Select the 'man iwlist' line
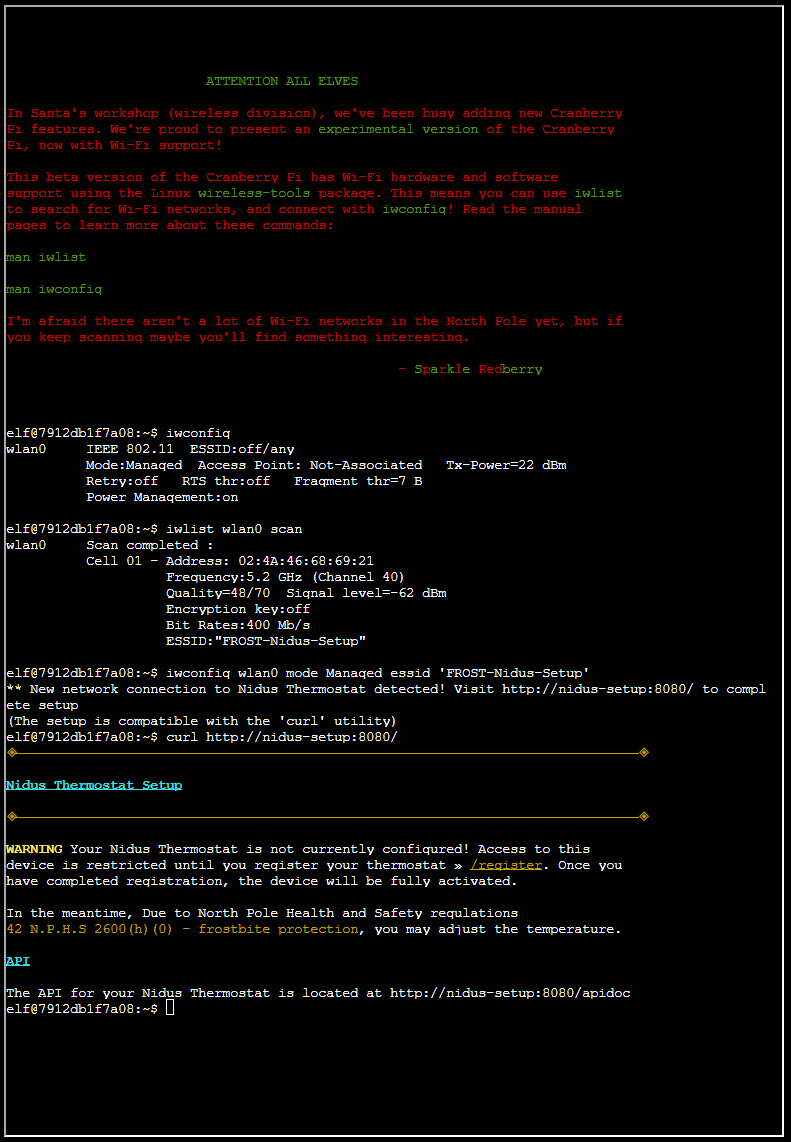Viewport: 791px width, 1142px height. (x=46, y=257)
